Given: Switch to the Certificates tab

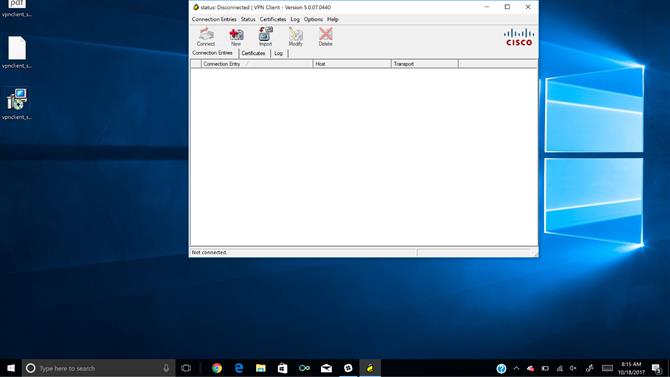Looking at the screenshot, I should (253, 53).
